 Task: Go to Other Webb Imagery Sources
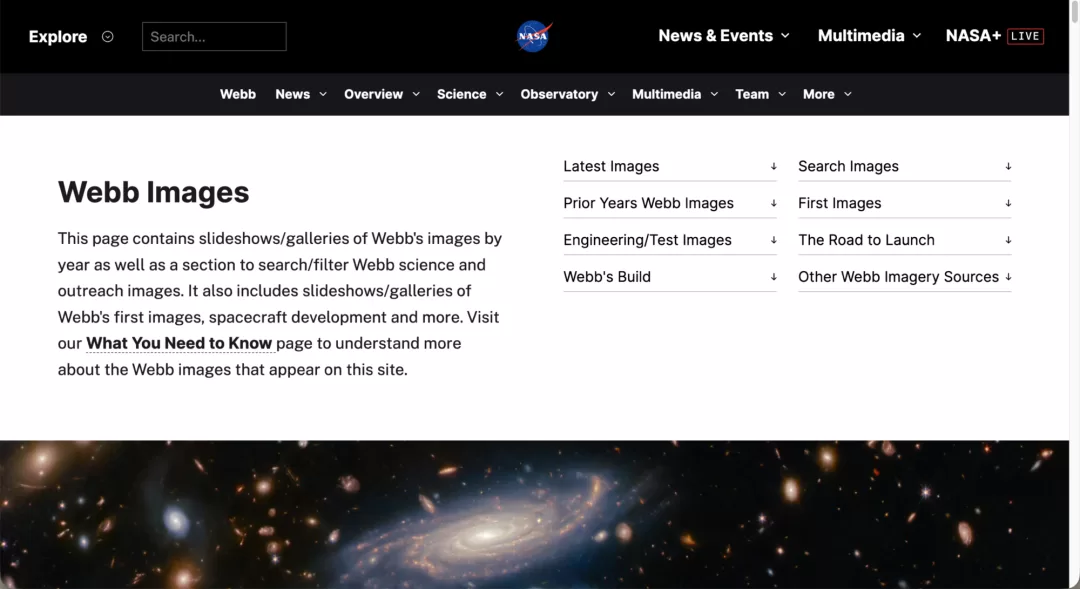(904, 277)
